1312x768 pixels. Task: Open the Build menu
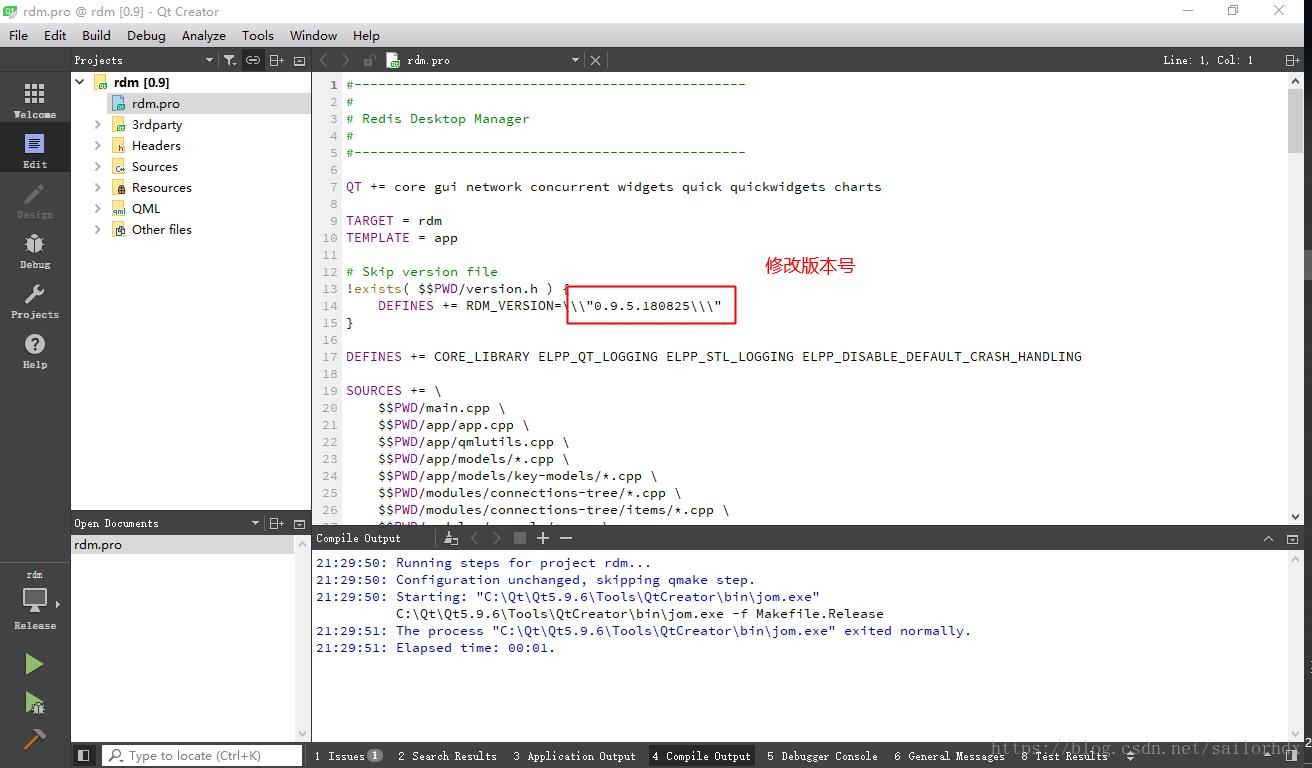[96, 35]
